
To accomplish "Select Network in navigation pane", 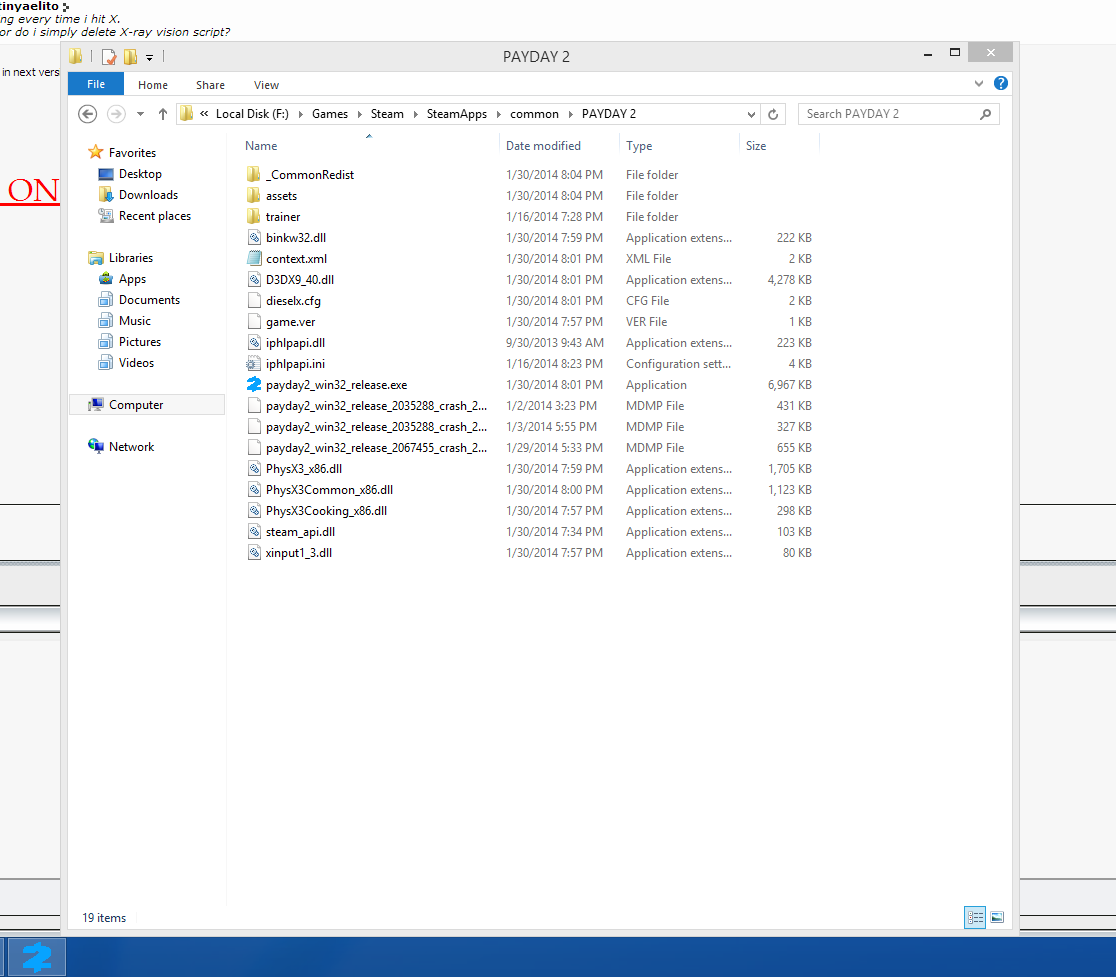I will [132, 446].
